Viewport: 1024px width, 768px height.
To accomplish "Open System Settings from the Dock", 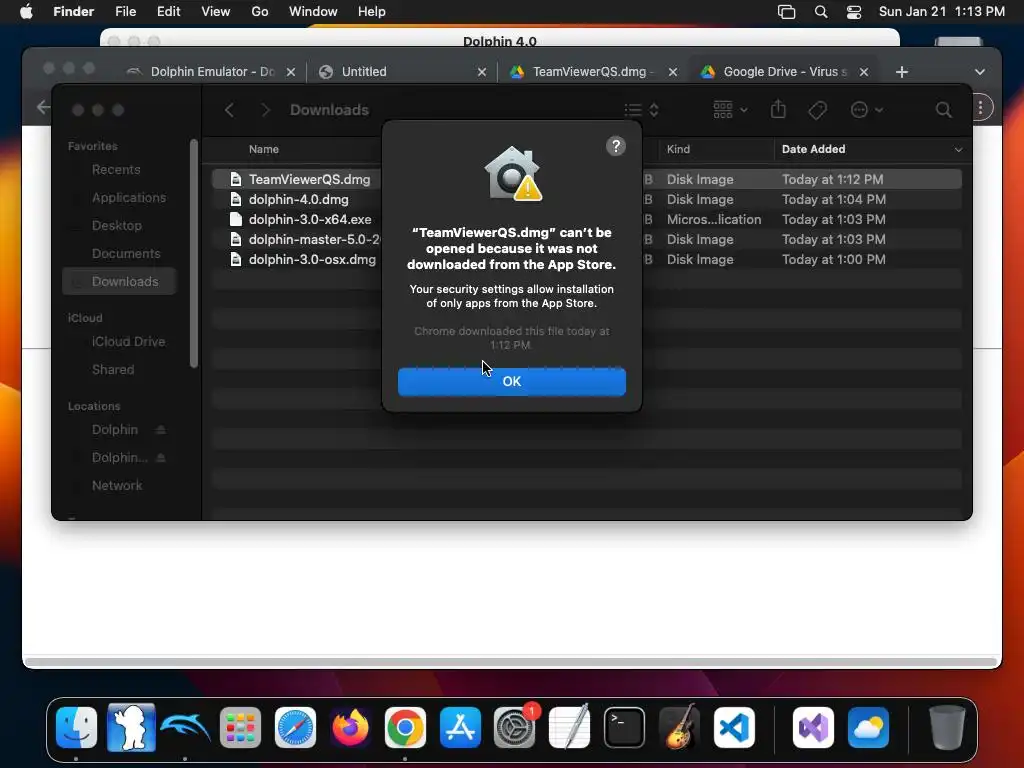I will [x=515, y=727].
